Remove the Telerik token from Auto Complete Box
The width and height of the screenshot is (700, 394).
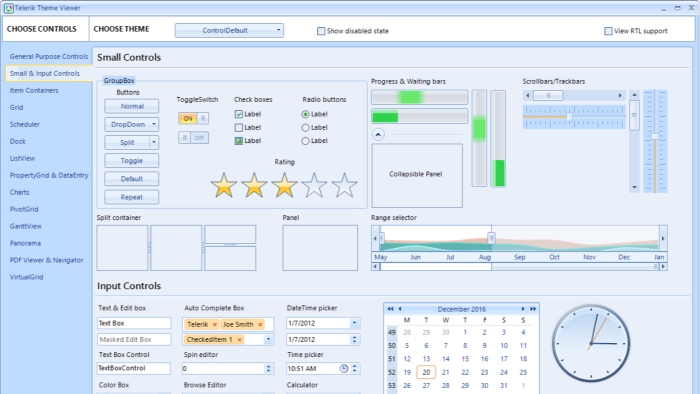215,324
